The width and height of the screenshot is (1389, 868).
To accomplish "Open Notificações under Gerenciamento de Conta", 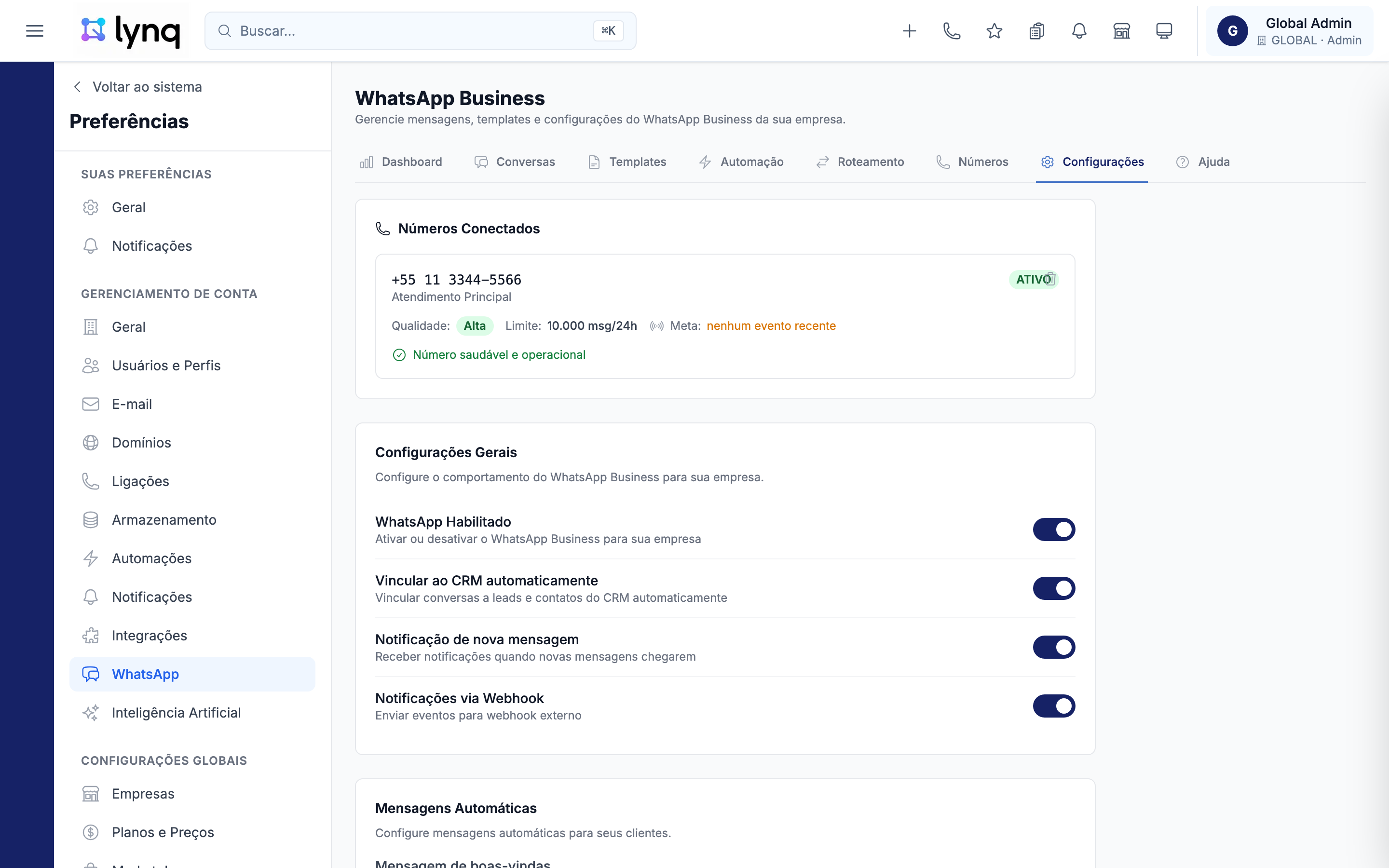I will point(192,597).
